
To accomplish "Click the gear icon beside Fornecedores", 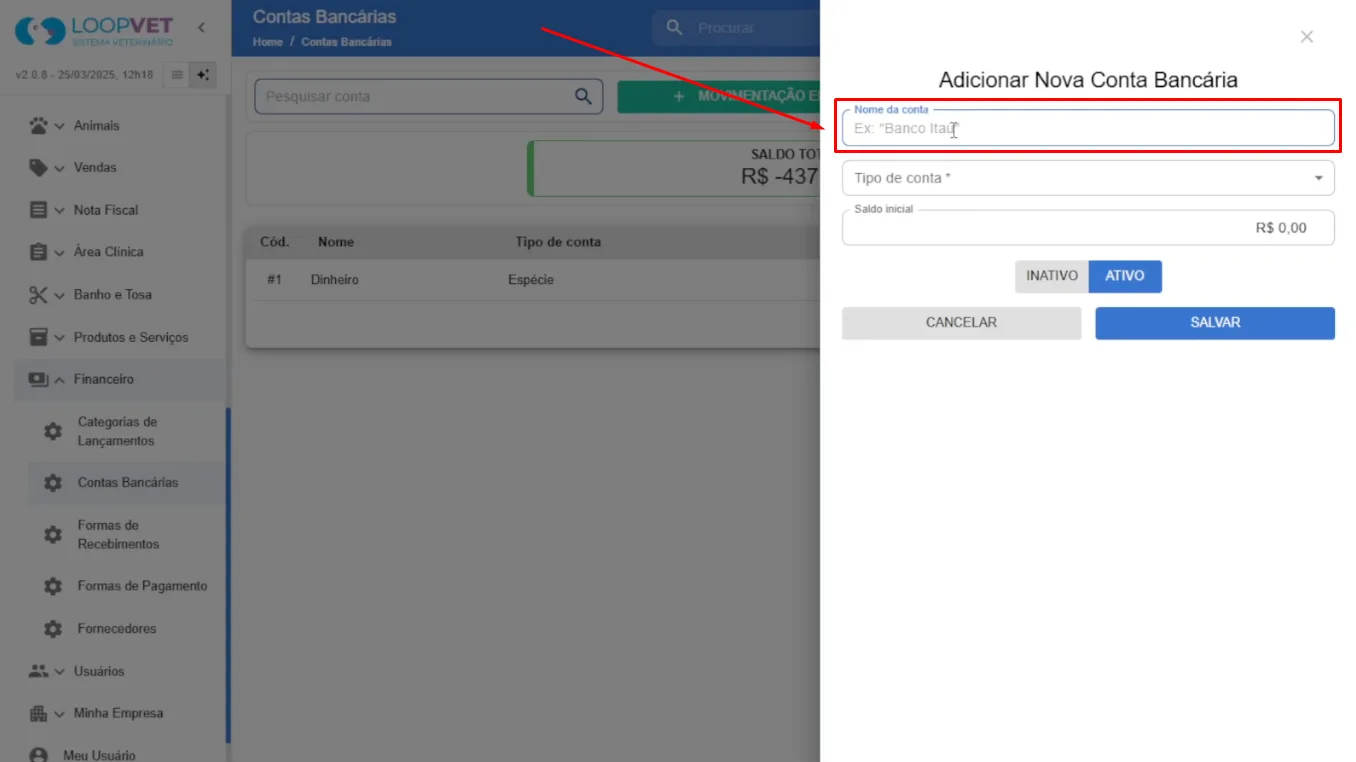I will click(53, 629).
